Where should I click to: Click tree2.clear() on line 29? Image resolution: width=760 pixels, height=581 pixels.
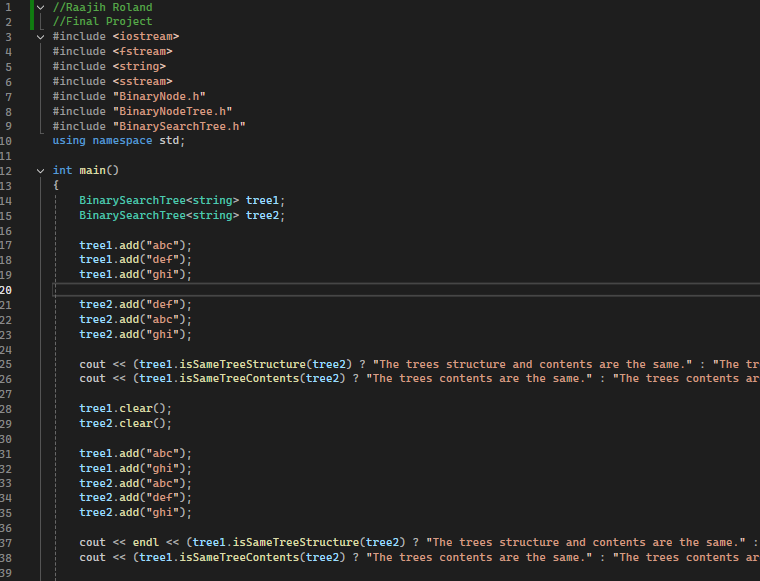point(126,423)
